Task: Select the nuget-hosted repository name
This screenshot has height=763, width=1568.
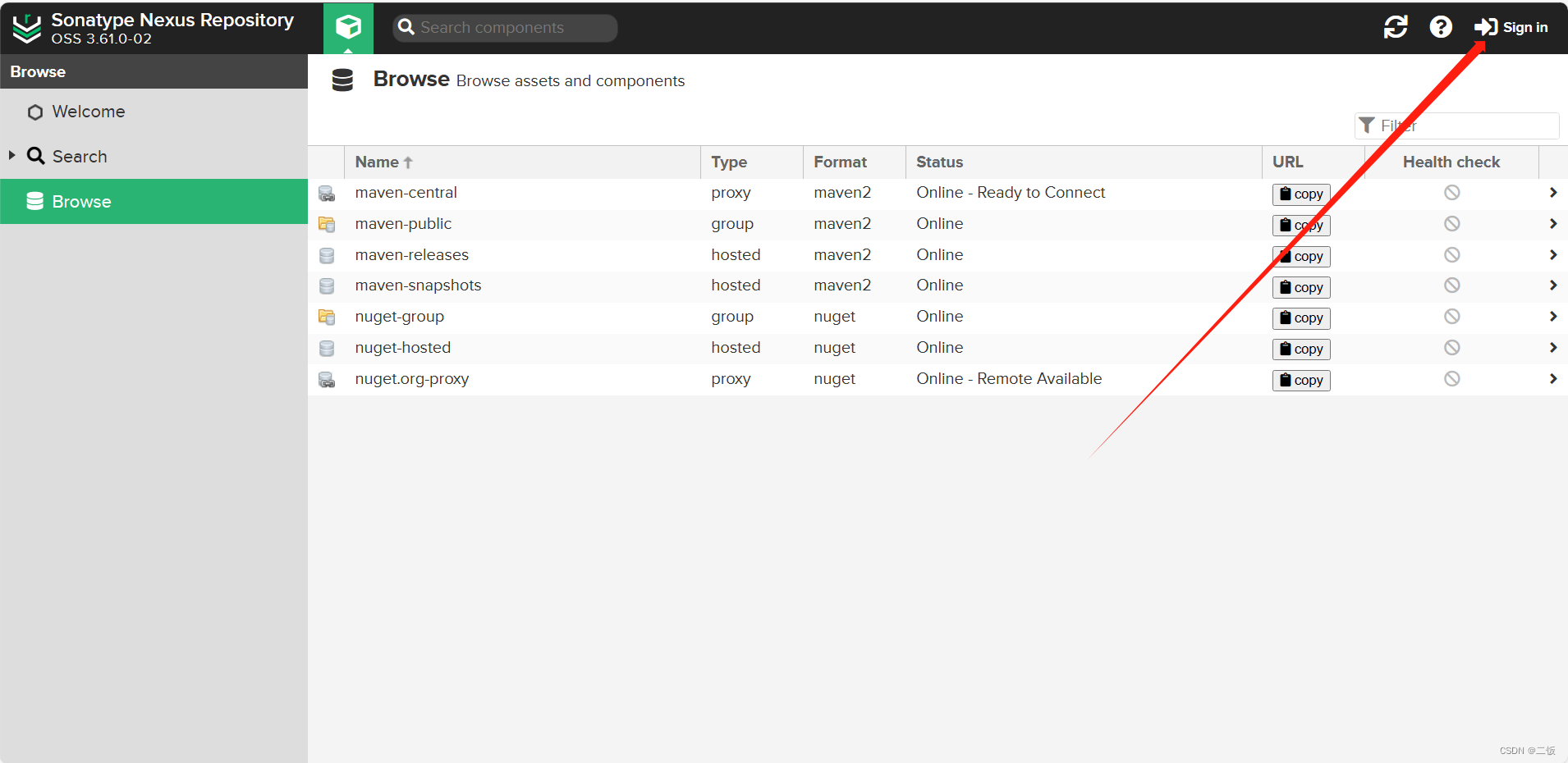Action: click(402, 347)
